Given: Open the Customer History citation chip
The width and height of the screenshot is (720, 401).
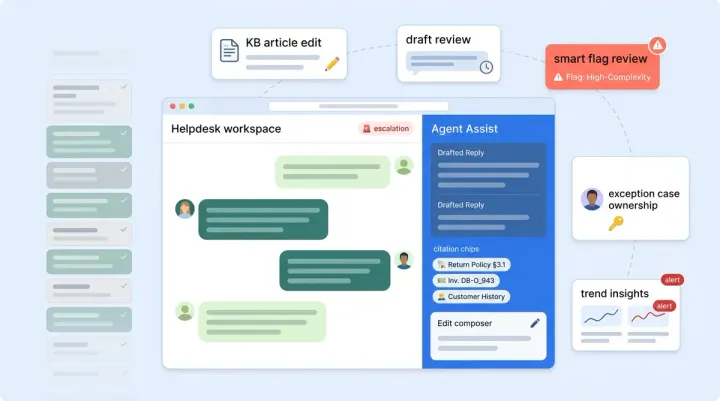Looking at the screenshot, I should [x=471, y=297].
